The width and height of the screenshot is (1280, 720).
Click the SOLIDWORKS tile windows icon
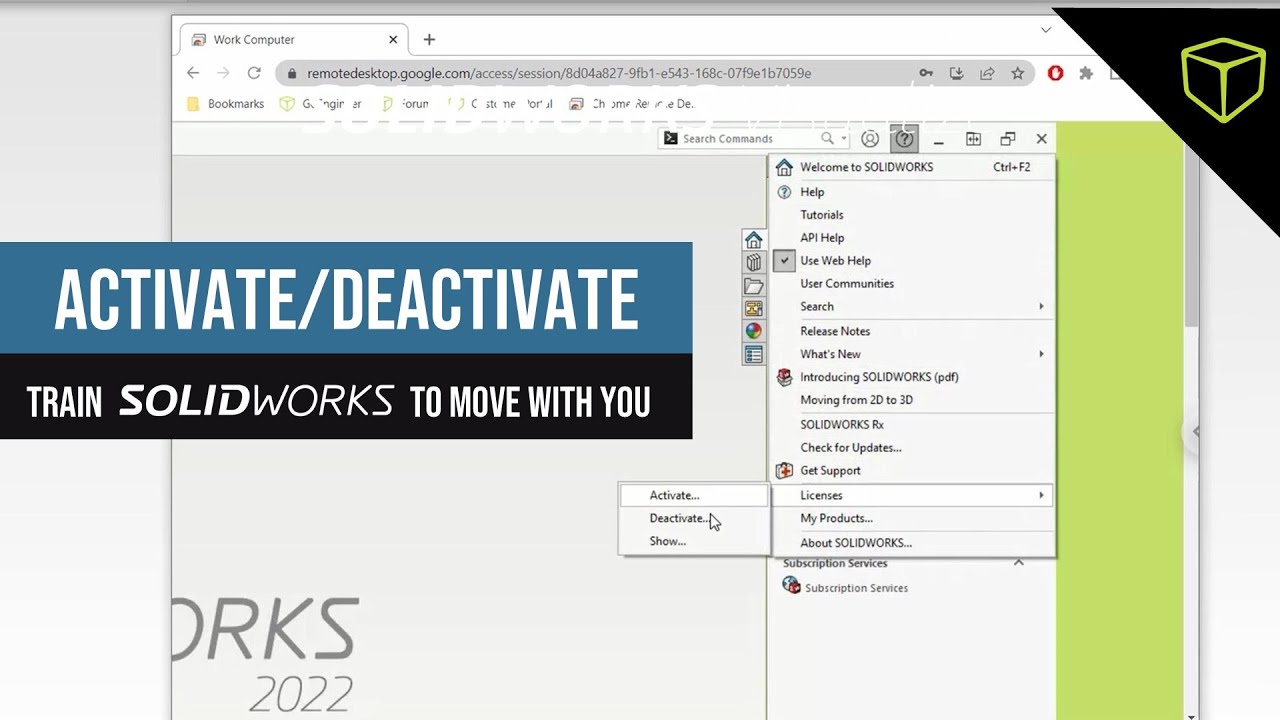tap(973, 139)
